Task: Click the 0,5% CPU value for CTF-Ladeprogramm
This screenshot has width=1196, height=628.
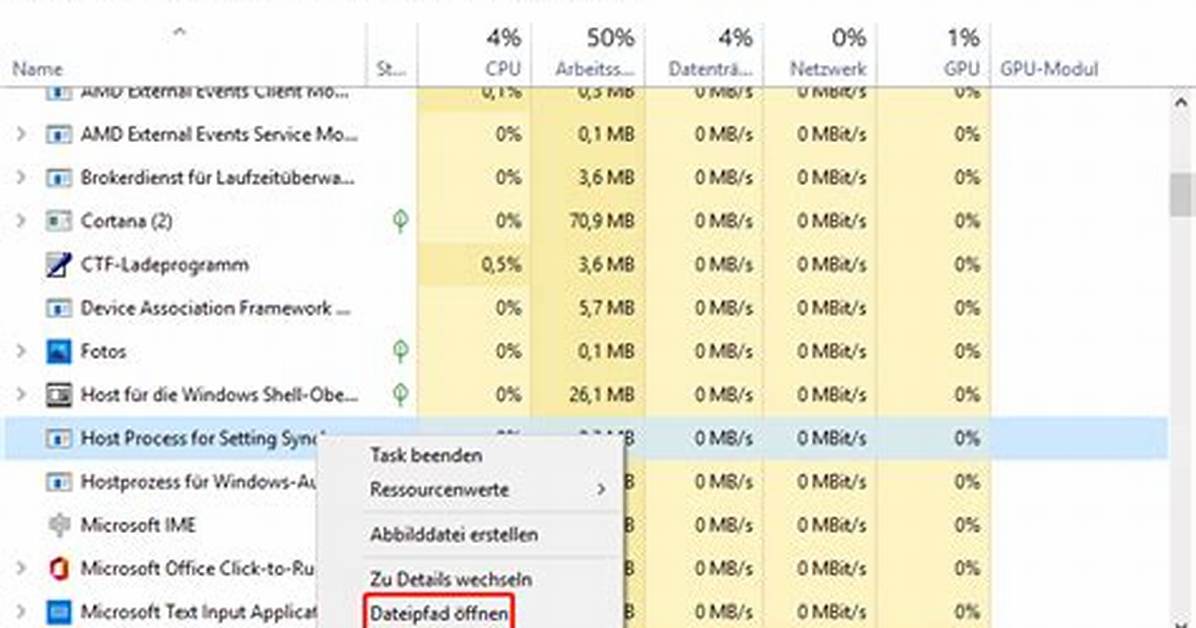Action: 501,265
